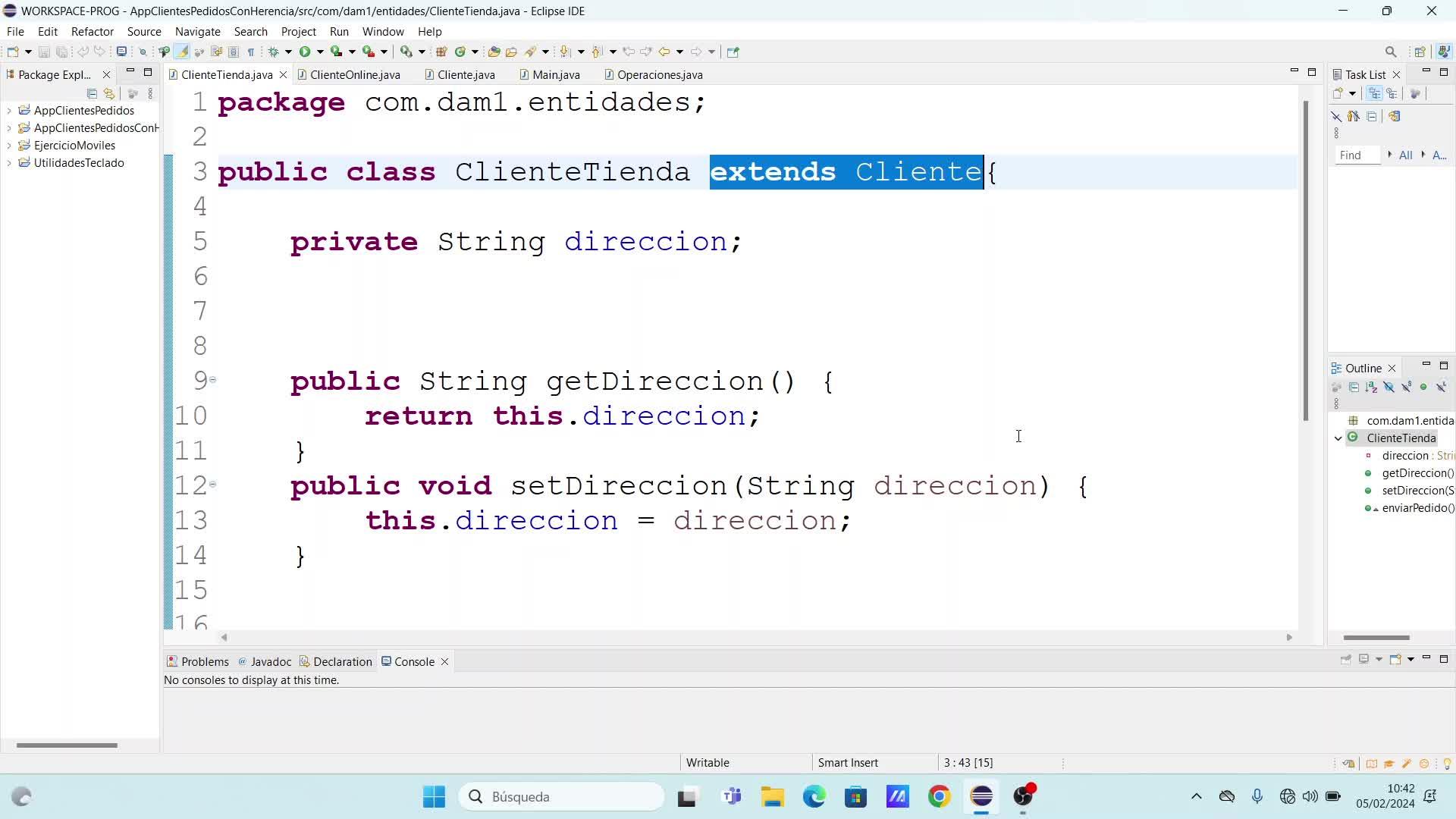The image size is (1456, 819).
Task: Collapse All in Package Explorer
Action: click(92, 94)
